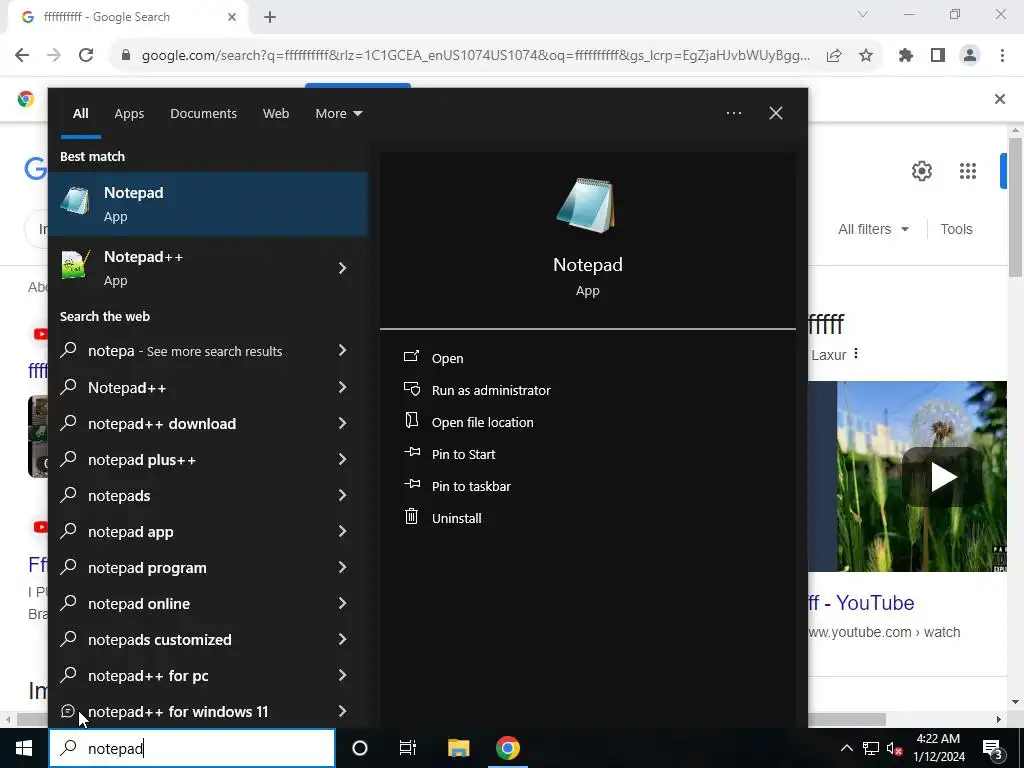Expand the More filter dropdown

pyautogui.click(x=338, y=113)
